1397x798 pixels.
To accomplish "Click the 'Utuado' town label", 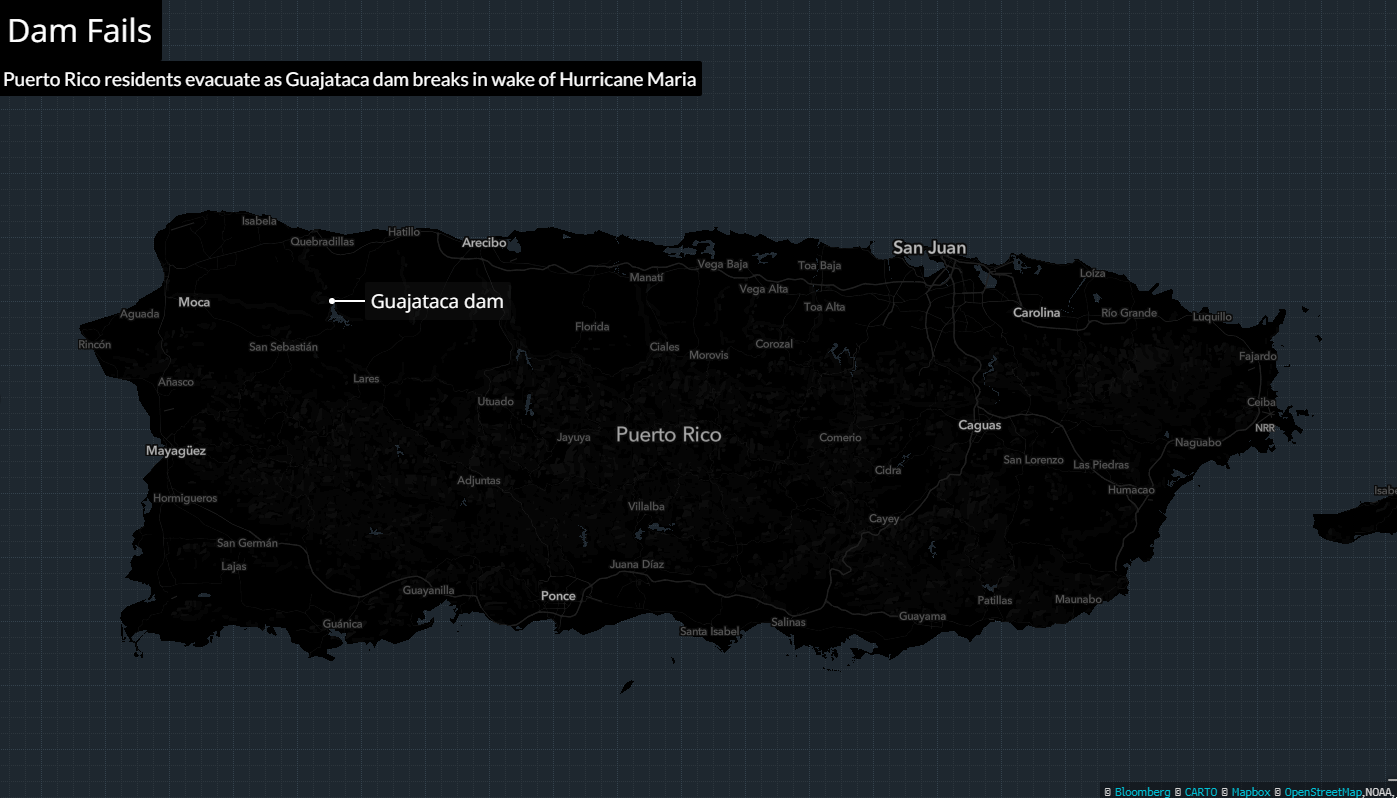I will click(x=495, y=401).
